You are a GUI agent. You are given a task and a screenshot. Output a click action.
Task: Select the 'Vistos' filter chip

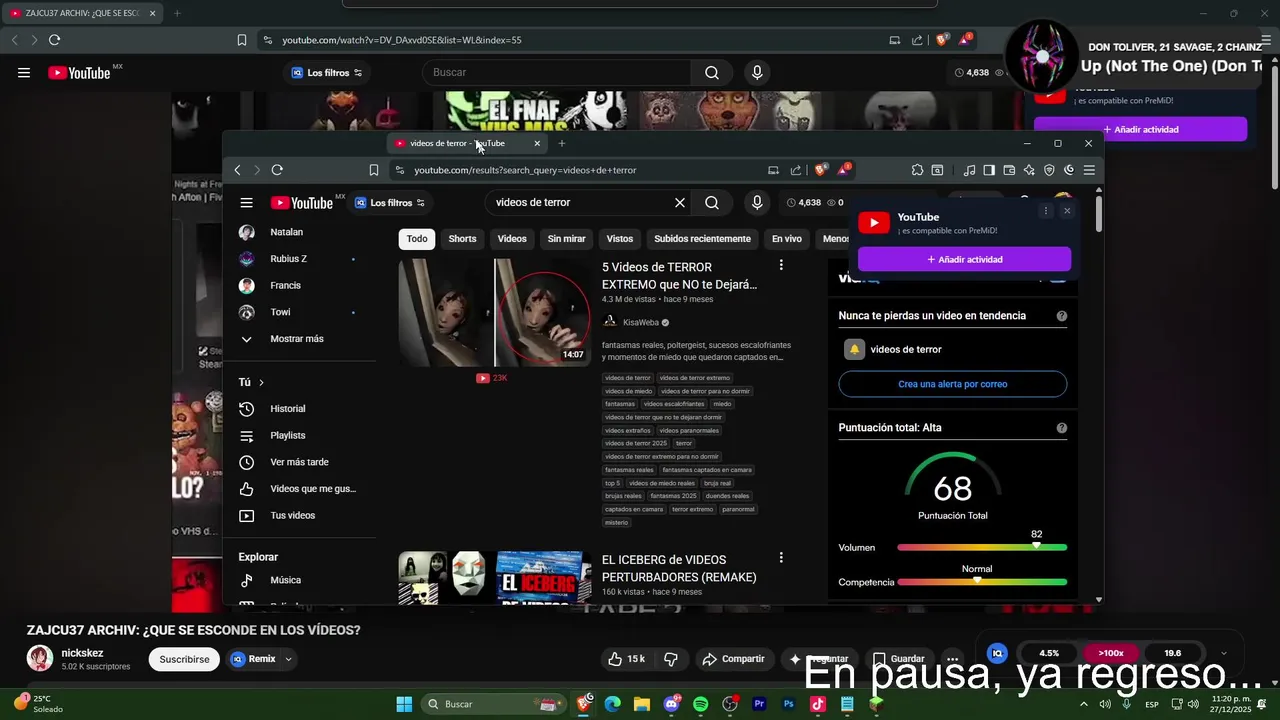coord(620,239)
